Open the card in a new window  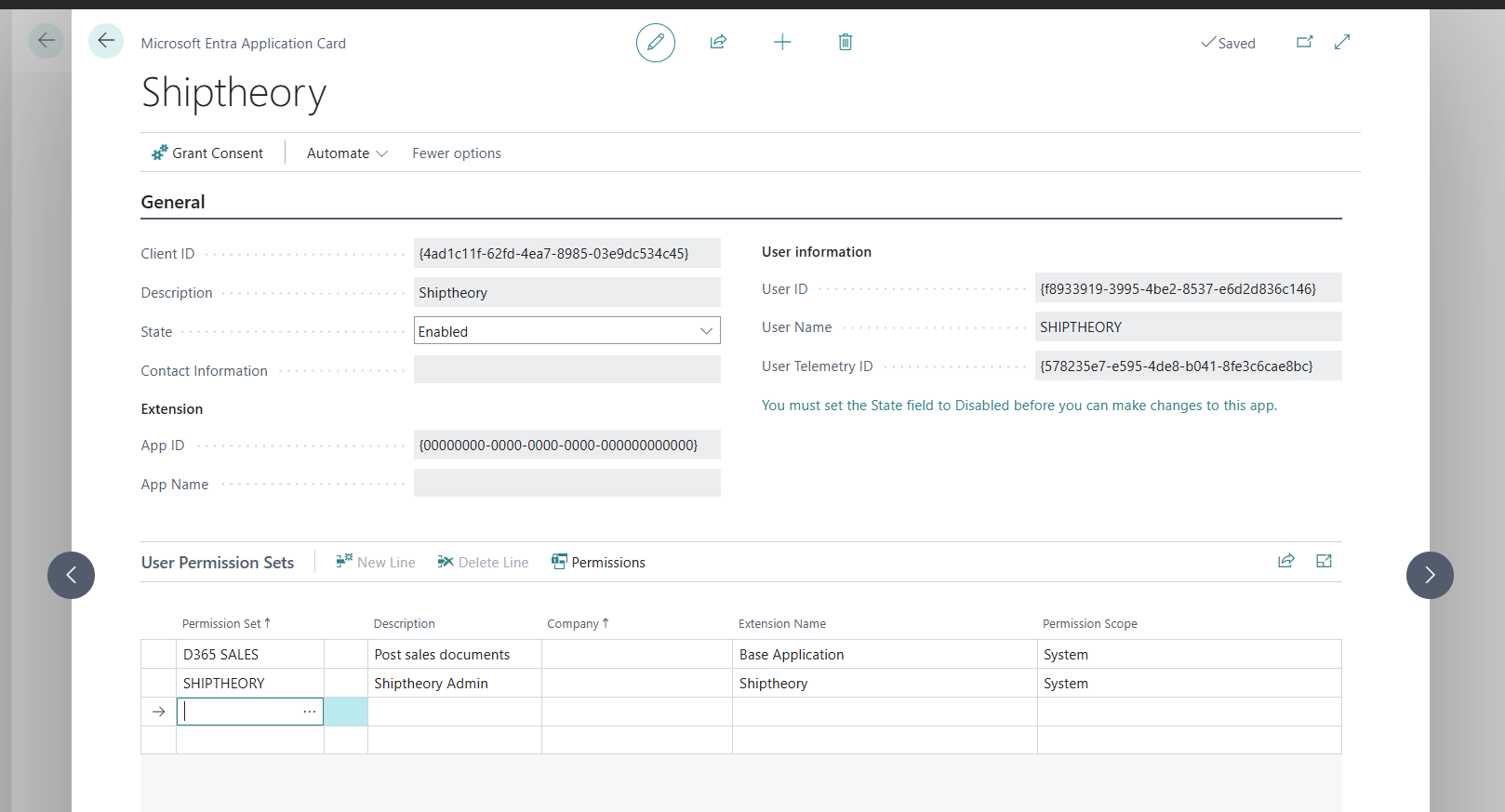1305,42
